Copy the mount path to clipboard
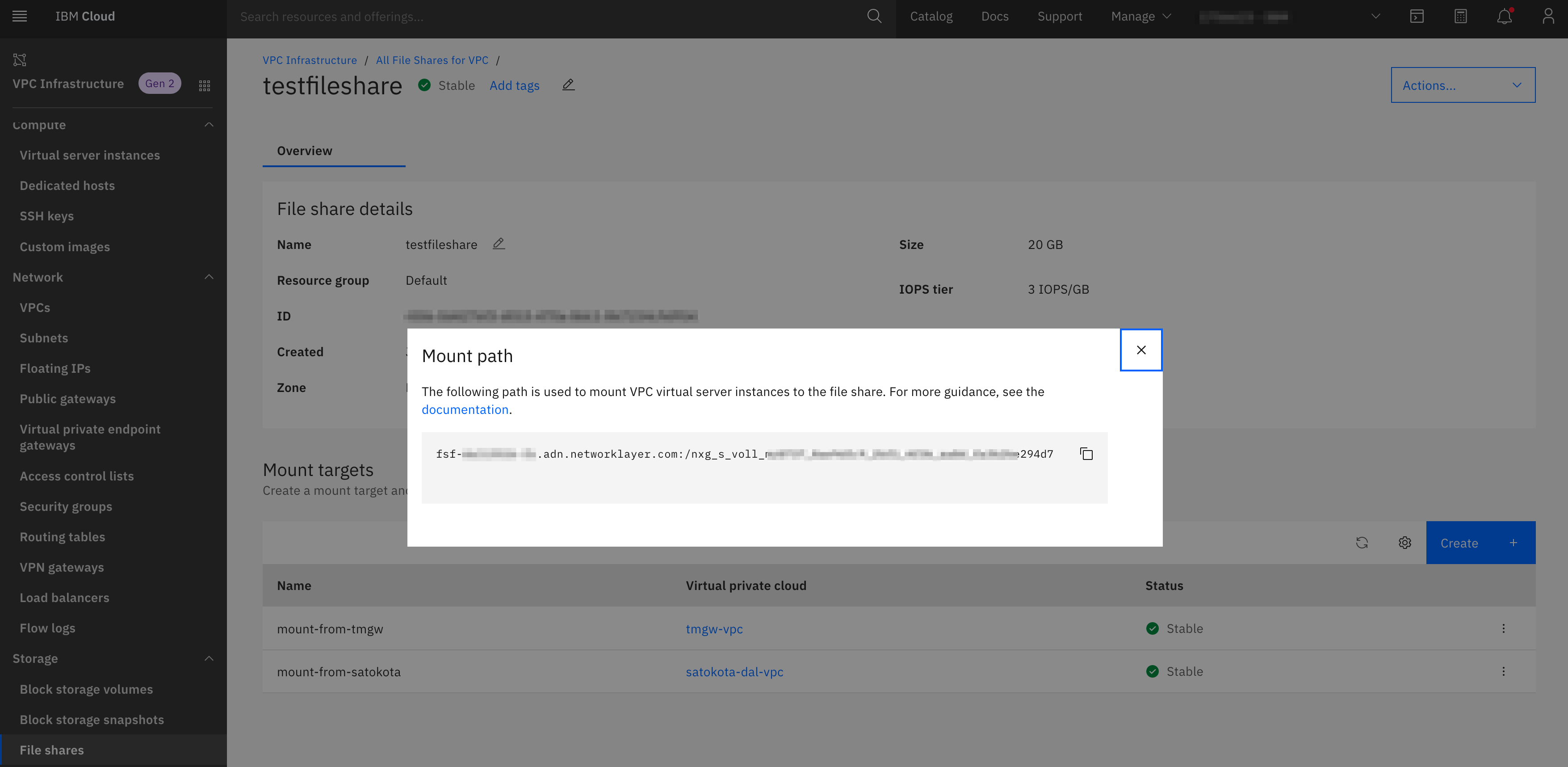The image size is (1568, 767). point(1086,454)
